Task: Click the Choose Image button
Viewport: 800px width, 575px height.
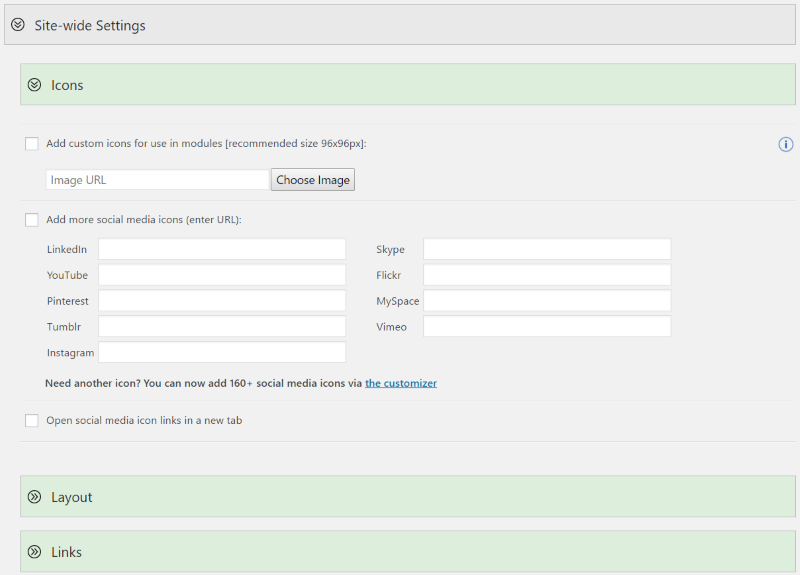Action: coord(313,180)
